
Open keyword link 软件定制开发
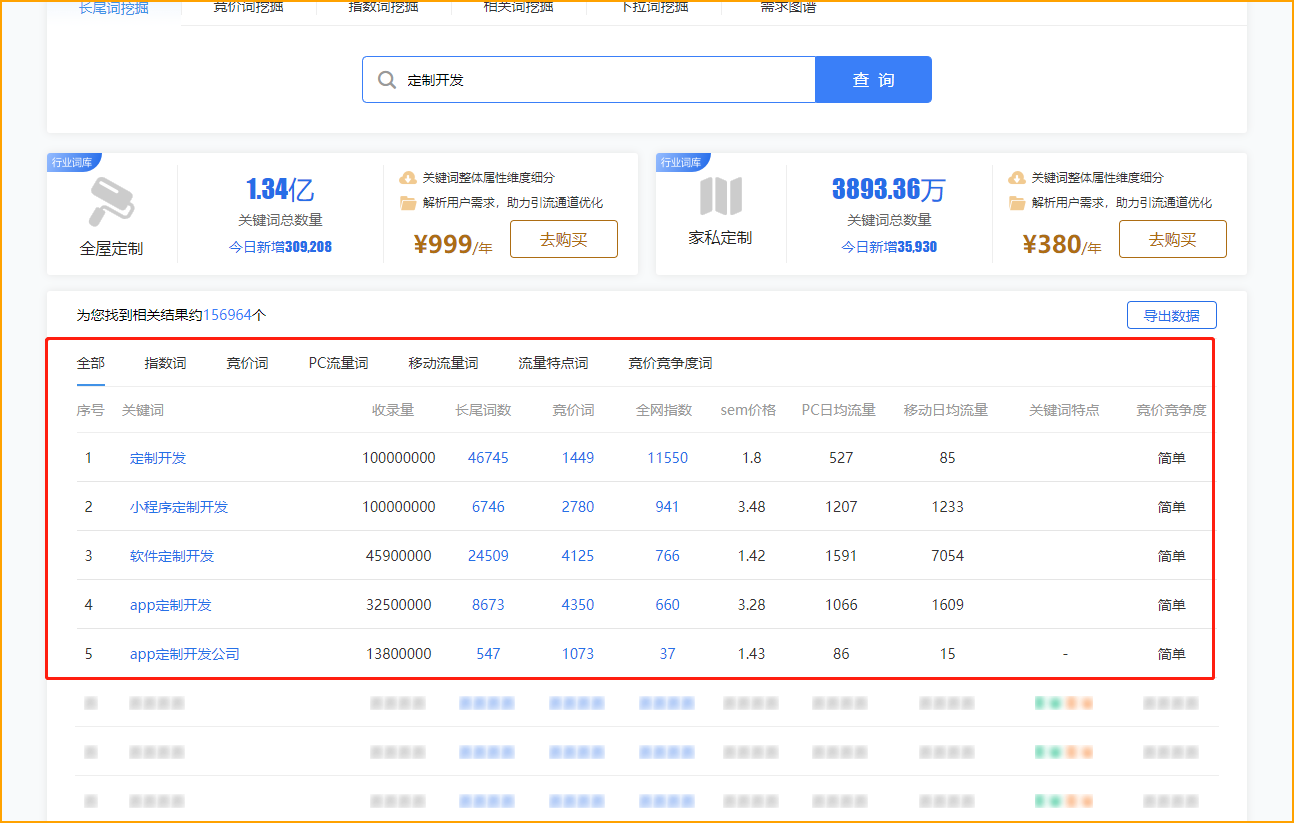[172, 556]
